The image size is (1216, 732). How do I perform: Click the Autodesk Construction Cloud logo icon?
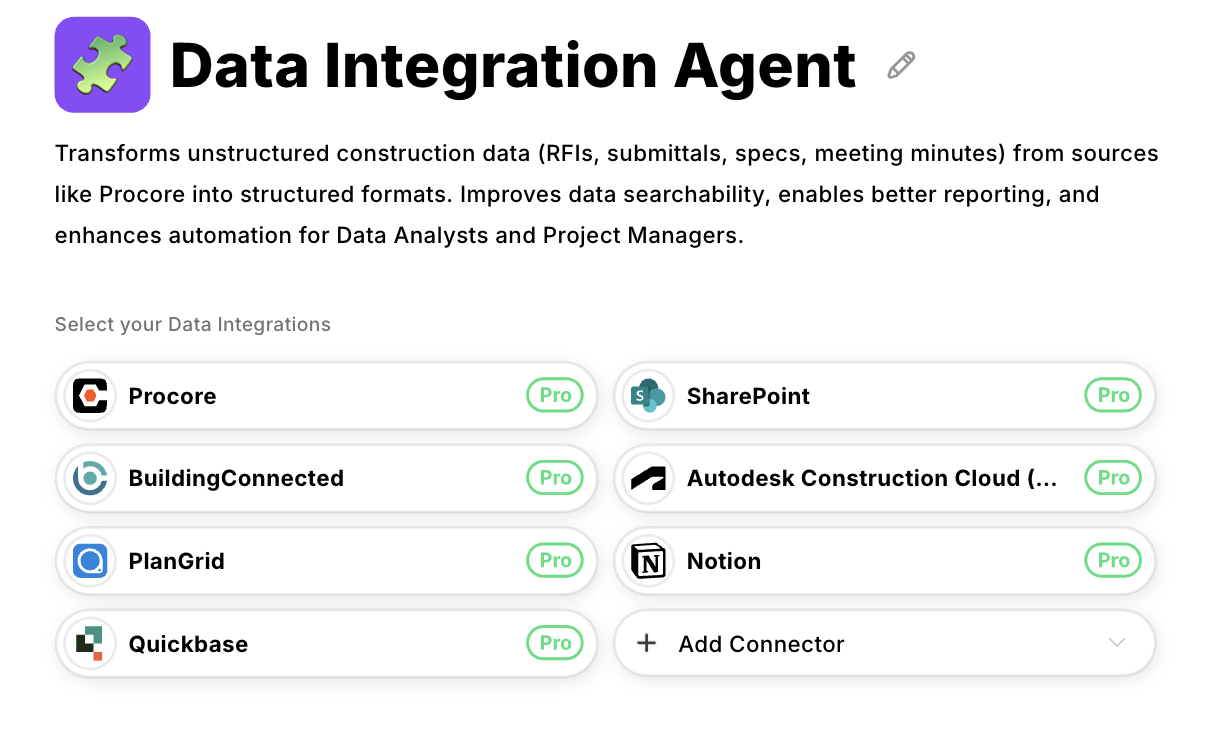(648, 479)
